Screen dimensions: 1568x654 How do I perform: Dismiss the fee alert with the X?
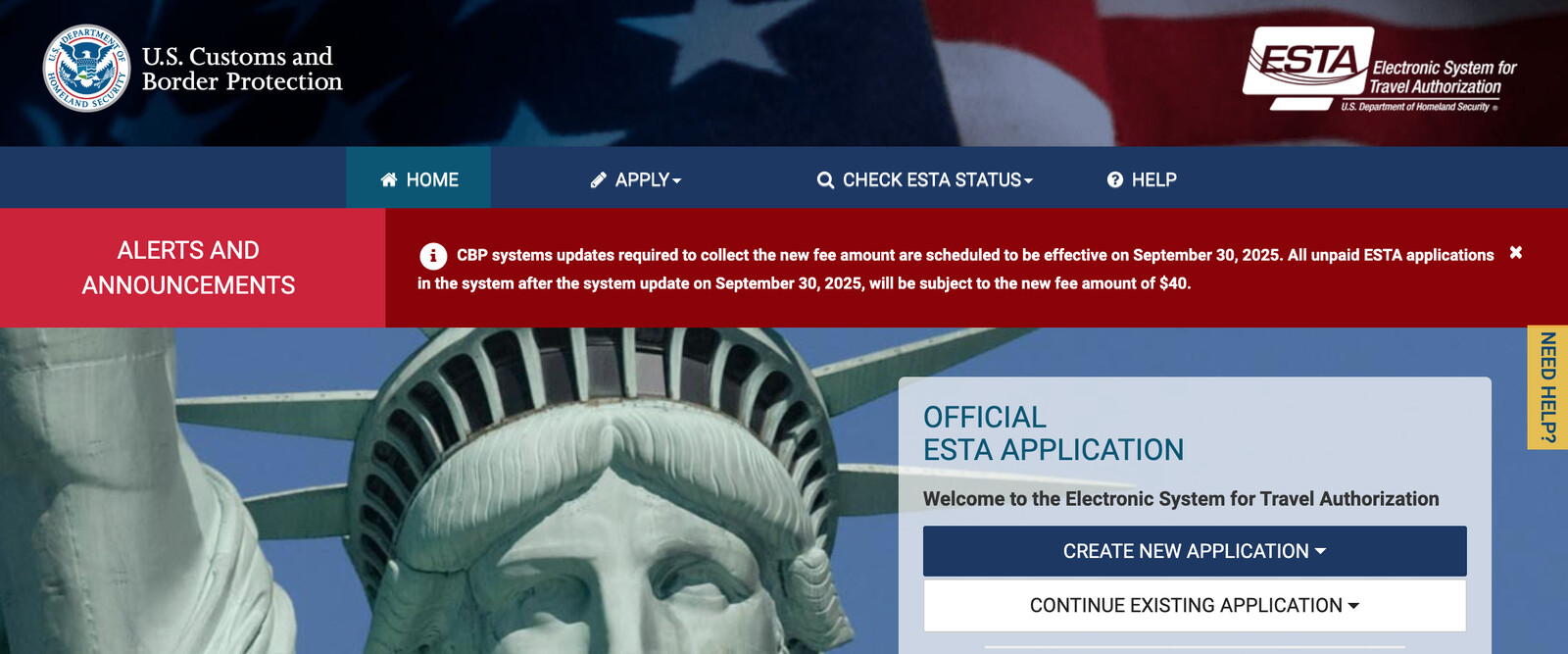point(1516,252)
